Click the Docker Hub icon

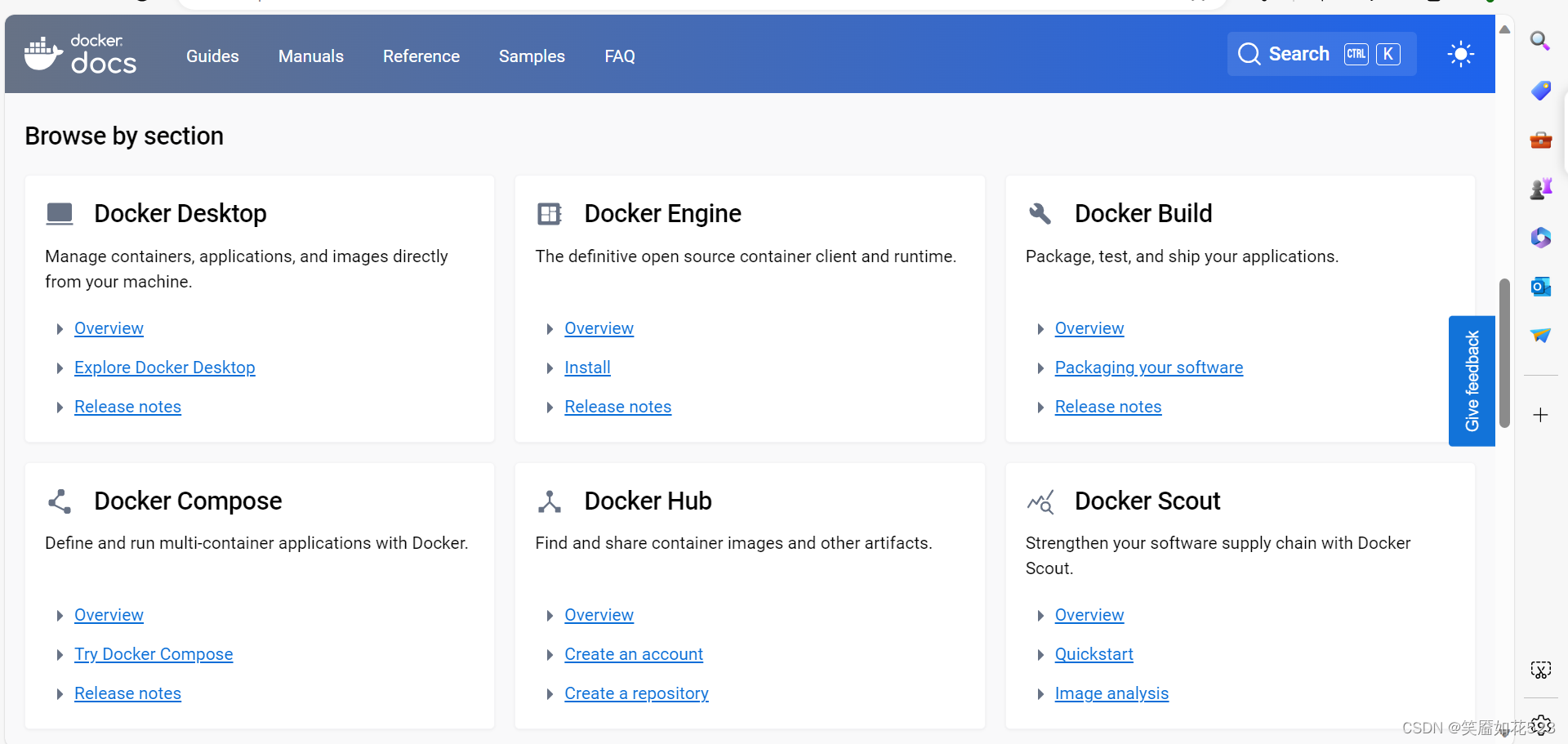click(x=550, y=501)
